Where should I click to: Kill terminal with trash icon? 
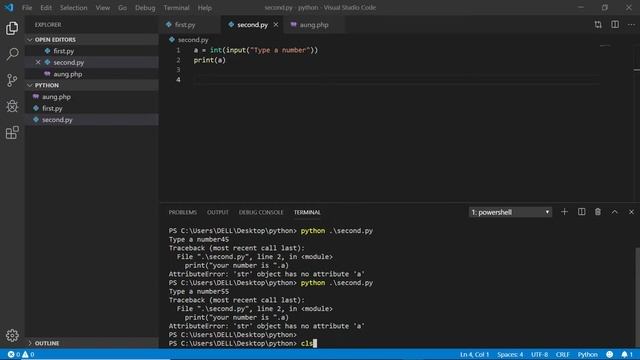[x=598, y=212]
